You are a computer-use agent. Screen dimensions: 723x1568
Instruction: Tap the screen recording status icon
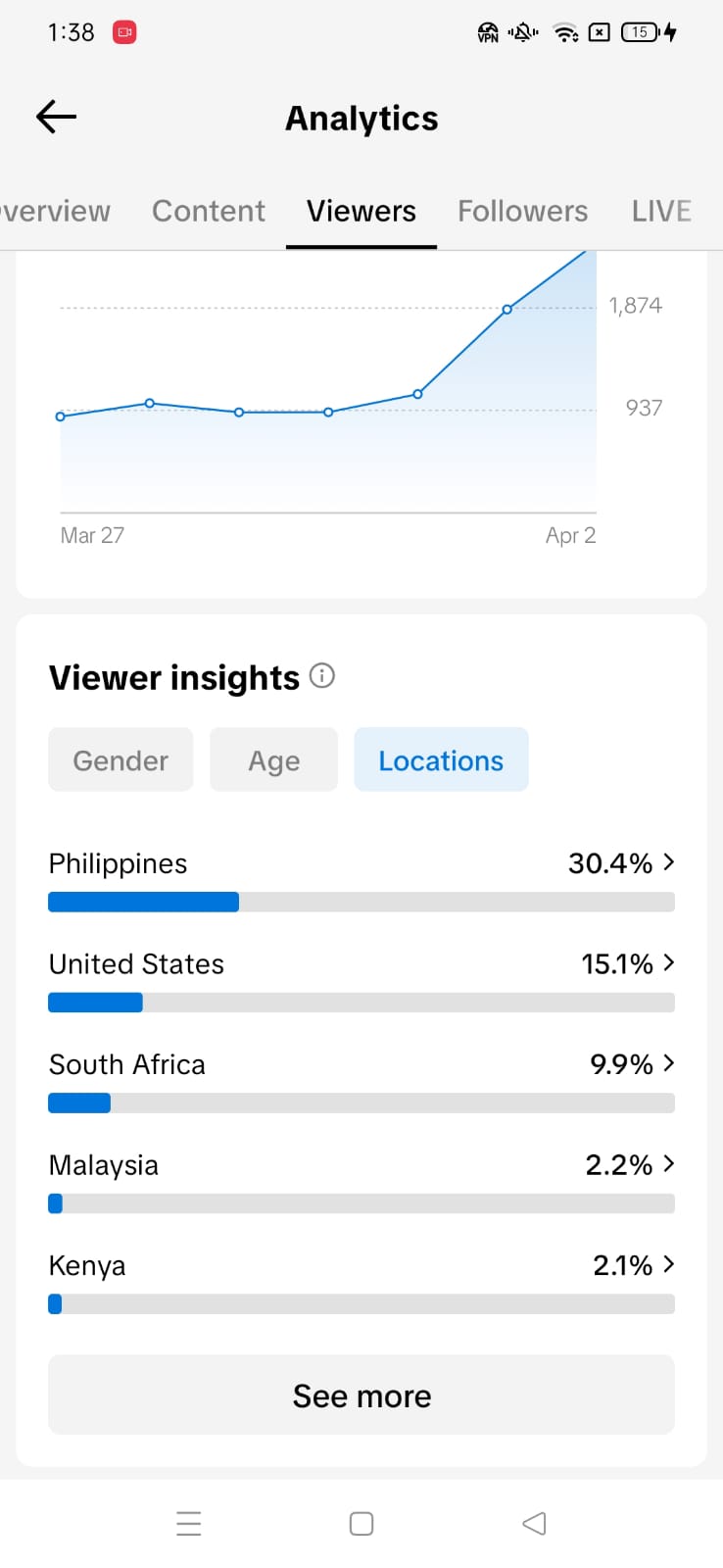tap(124, 32)
